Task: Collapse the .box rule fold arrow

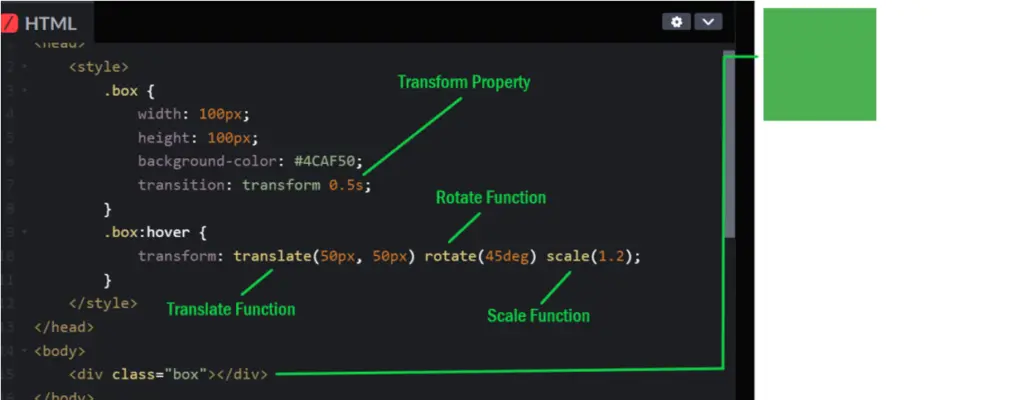Action: [x=25, y=90]
